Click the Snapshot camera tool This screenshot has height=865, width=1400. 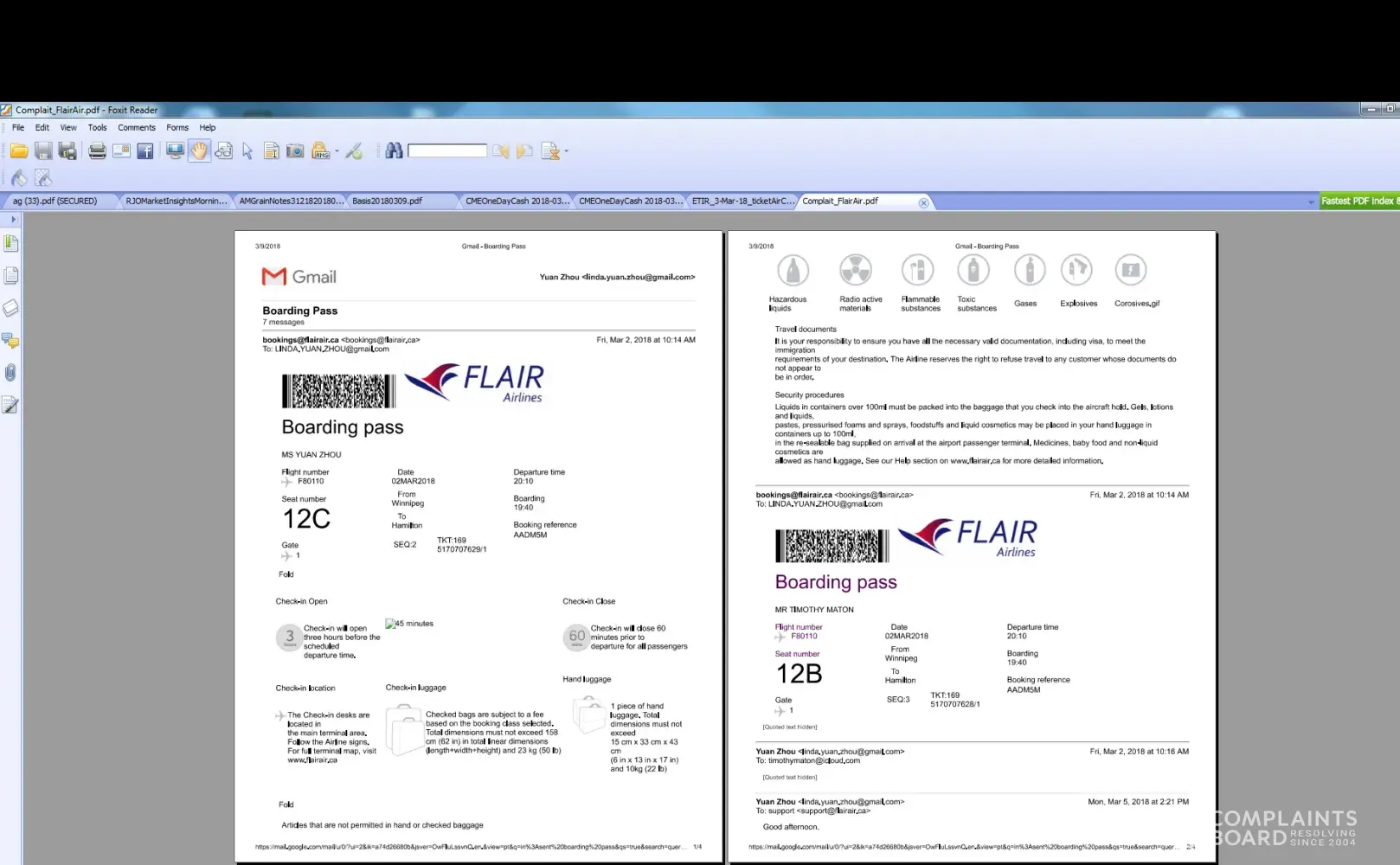pyautogui.click(x=295, y=151)
